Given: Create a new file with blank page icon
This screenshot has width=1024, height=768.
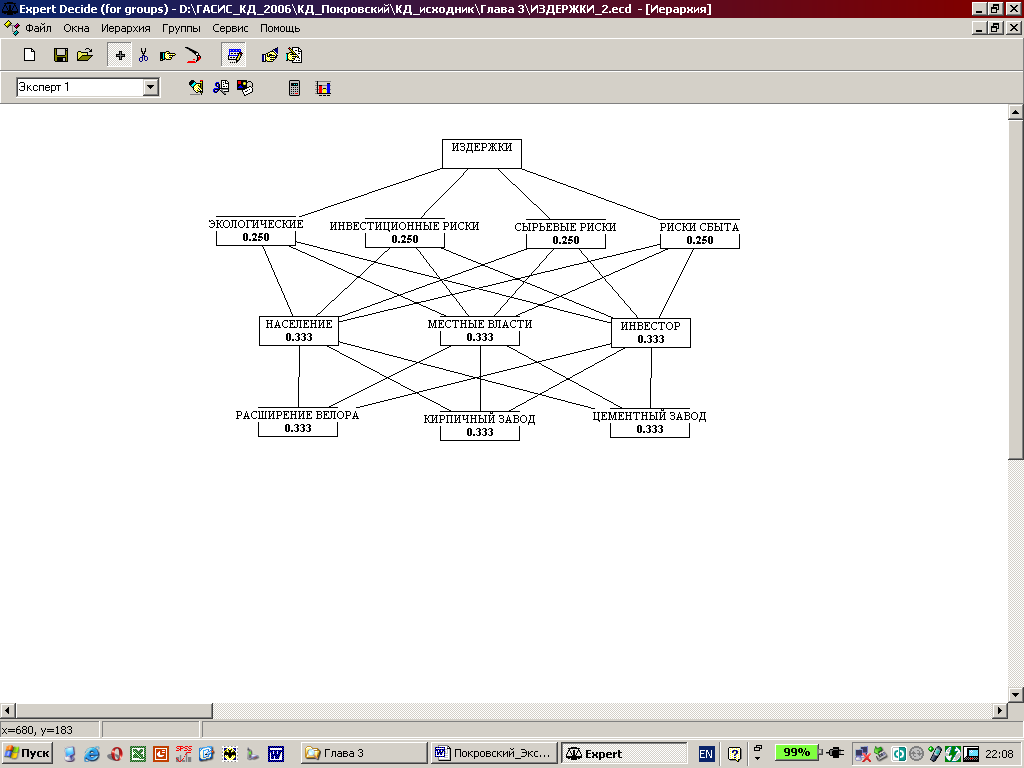Looking at the screenshot, I should (x=29, y=55).
